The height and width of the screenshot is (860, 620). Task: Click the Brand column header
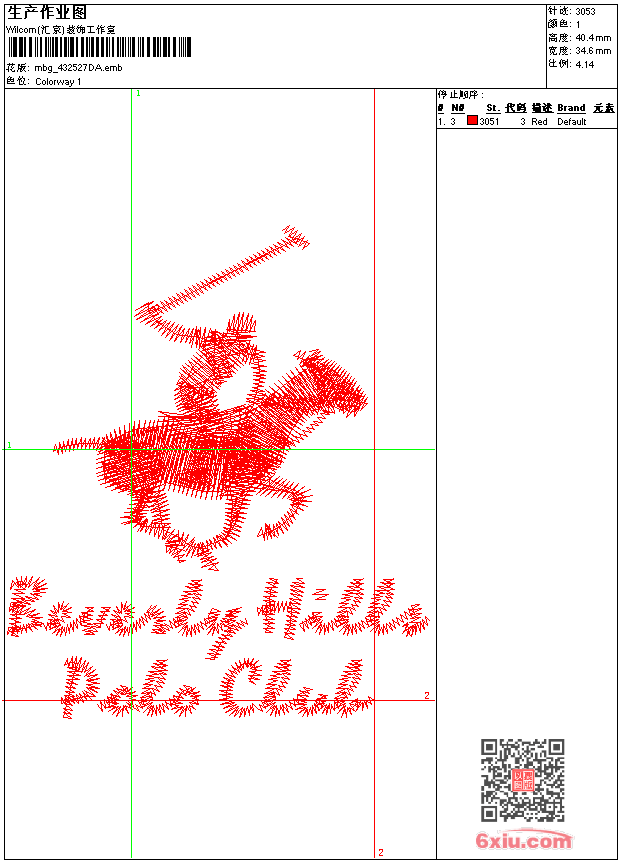pos(571,108)
